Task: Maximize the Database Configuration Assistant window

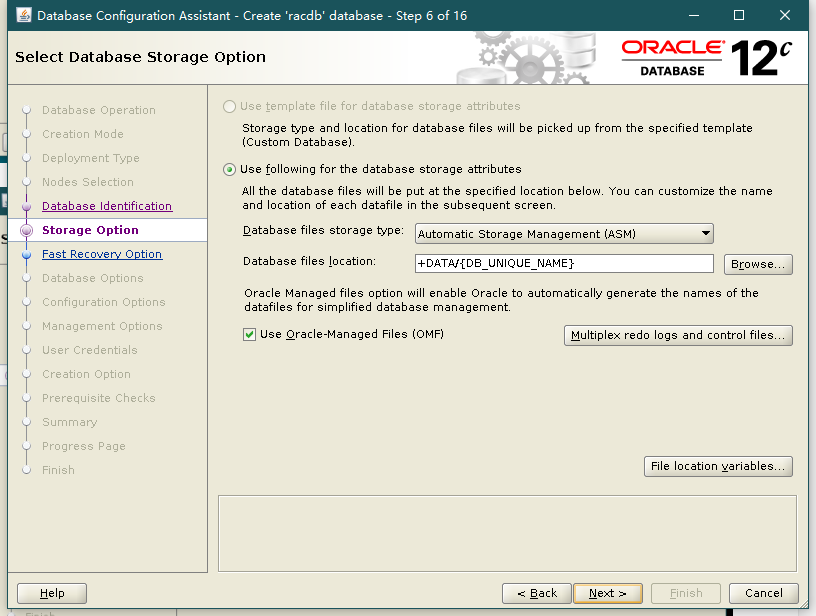Action: (x=738, y=15)
